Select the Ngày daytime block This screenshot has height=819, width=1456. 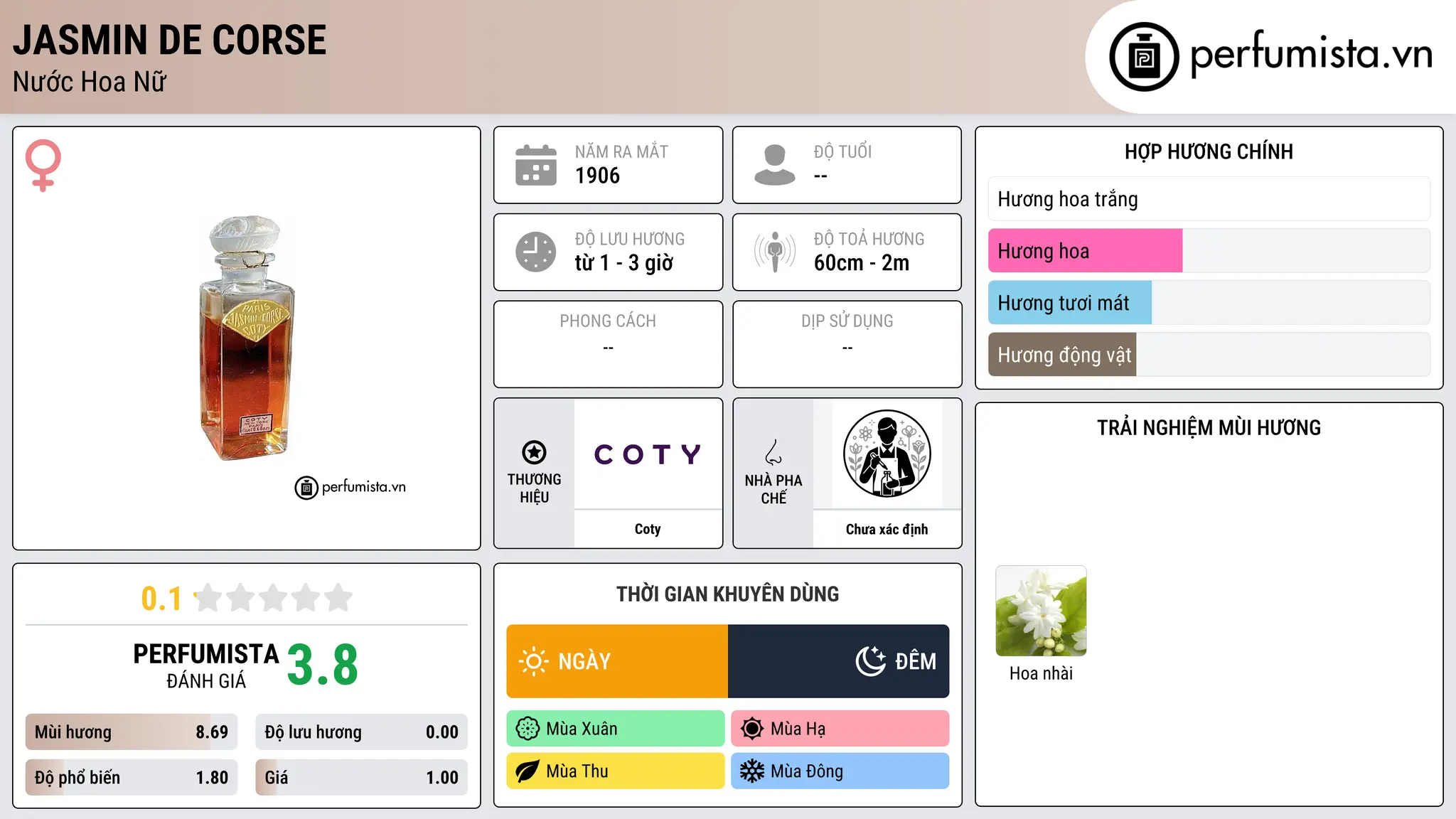click(x=617, y=661)
